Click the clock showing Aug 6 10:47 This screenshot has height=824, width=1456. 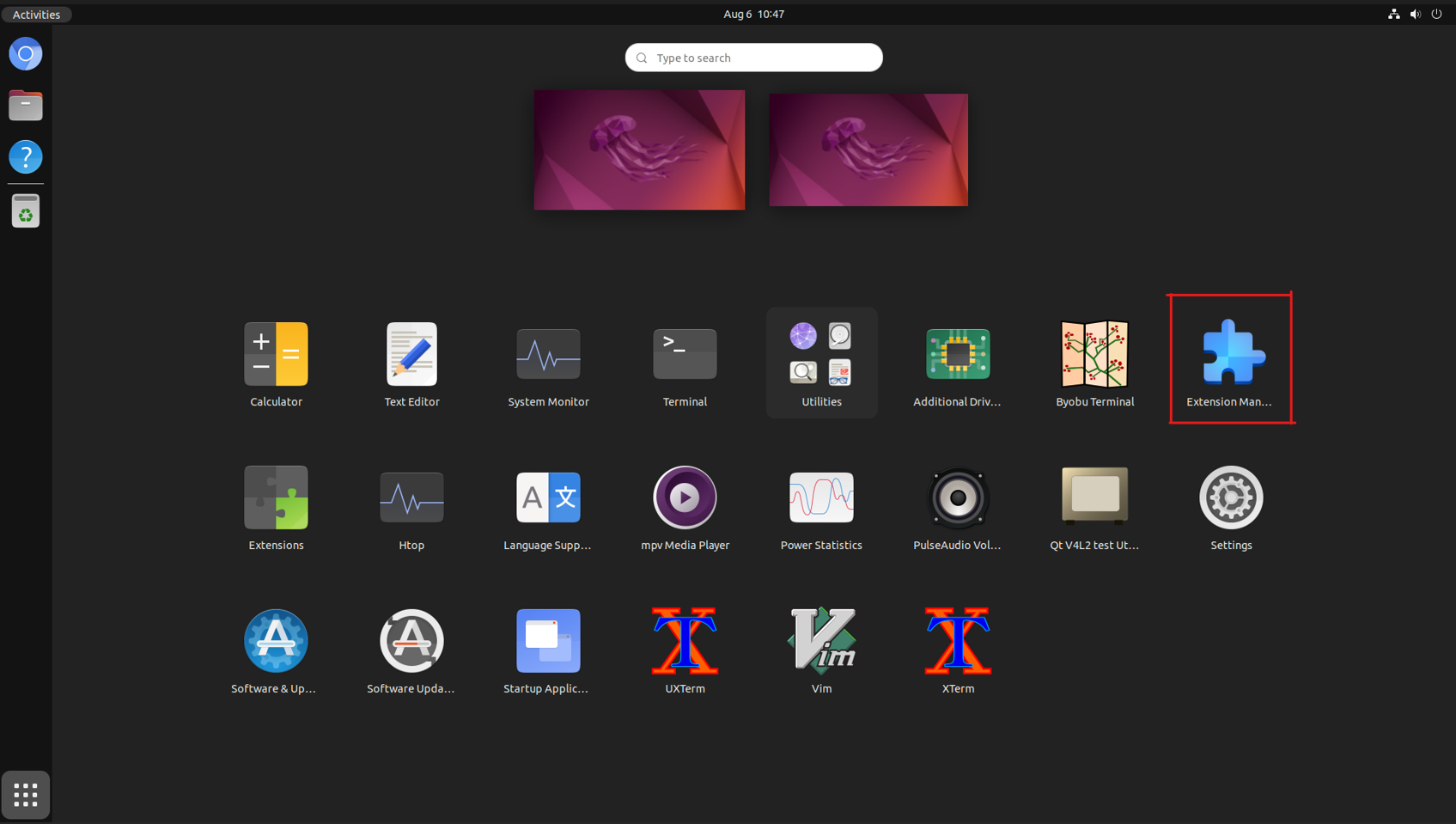click(x=753, y=15)
